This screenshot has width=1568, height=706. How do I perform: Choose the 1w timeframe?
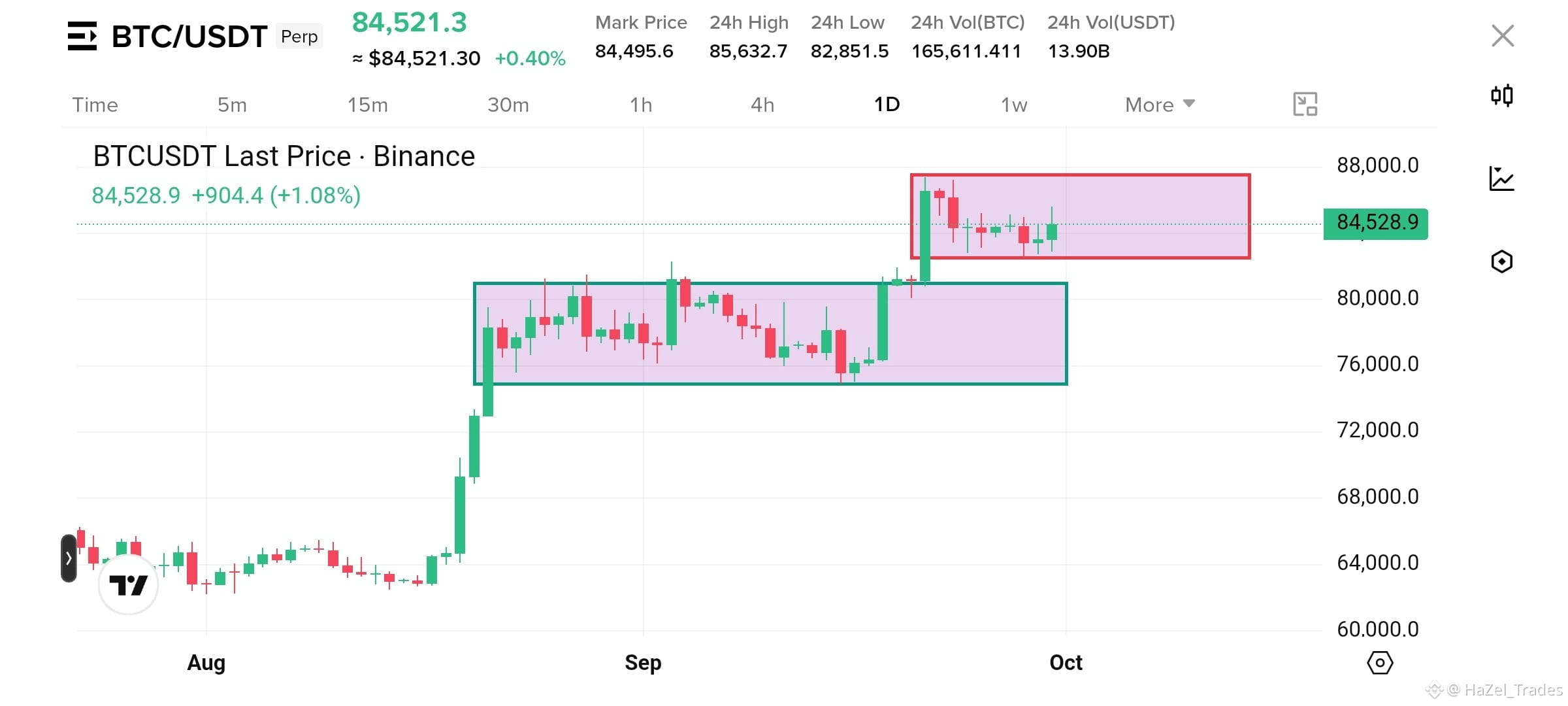click(x=1014, y=105)
